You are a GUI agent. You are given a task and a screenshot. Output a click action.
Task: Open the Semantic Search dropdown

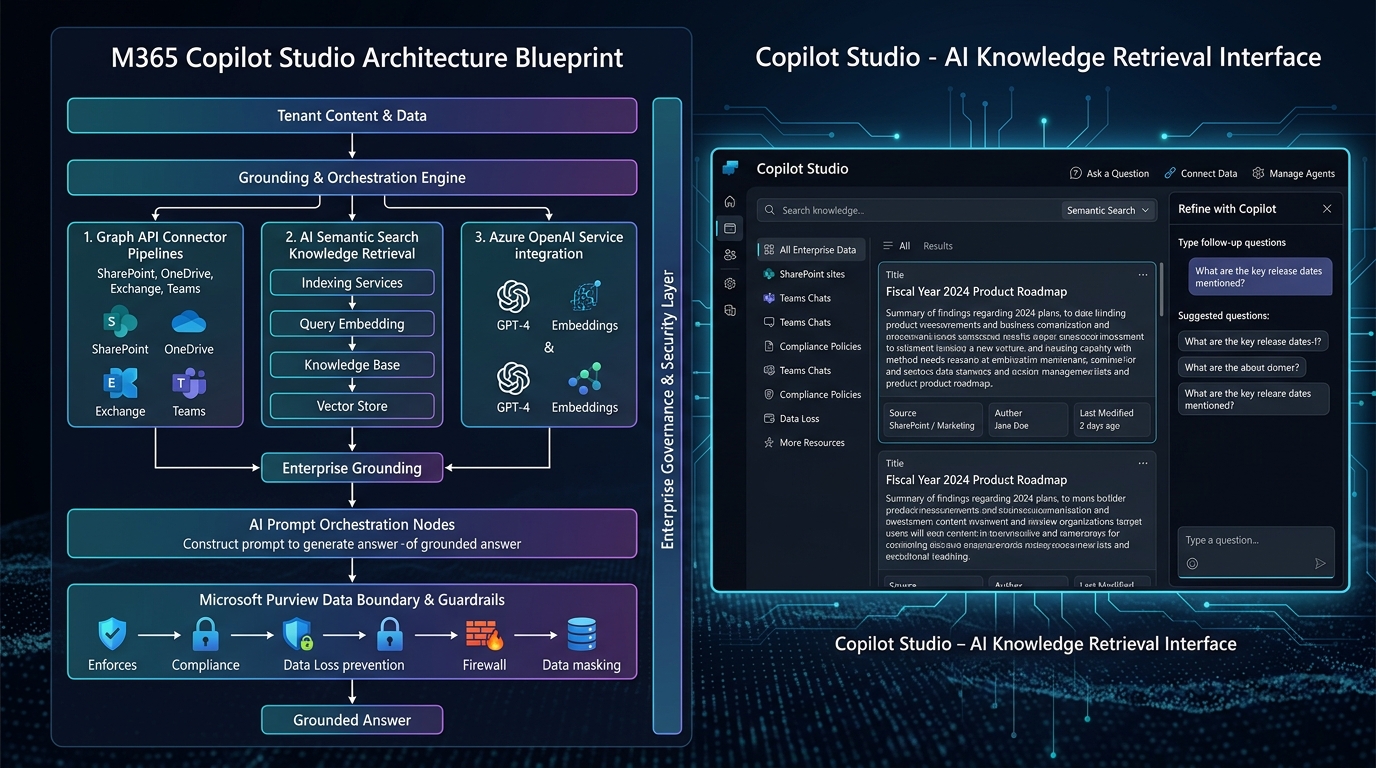click(x=1108, y=210)
